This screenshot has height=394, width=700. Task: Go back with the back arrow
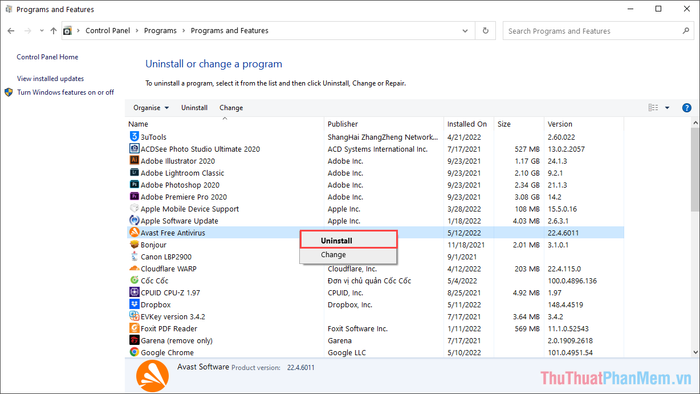11,31
